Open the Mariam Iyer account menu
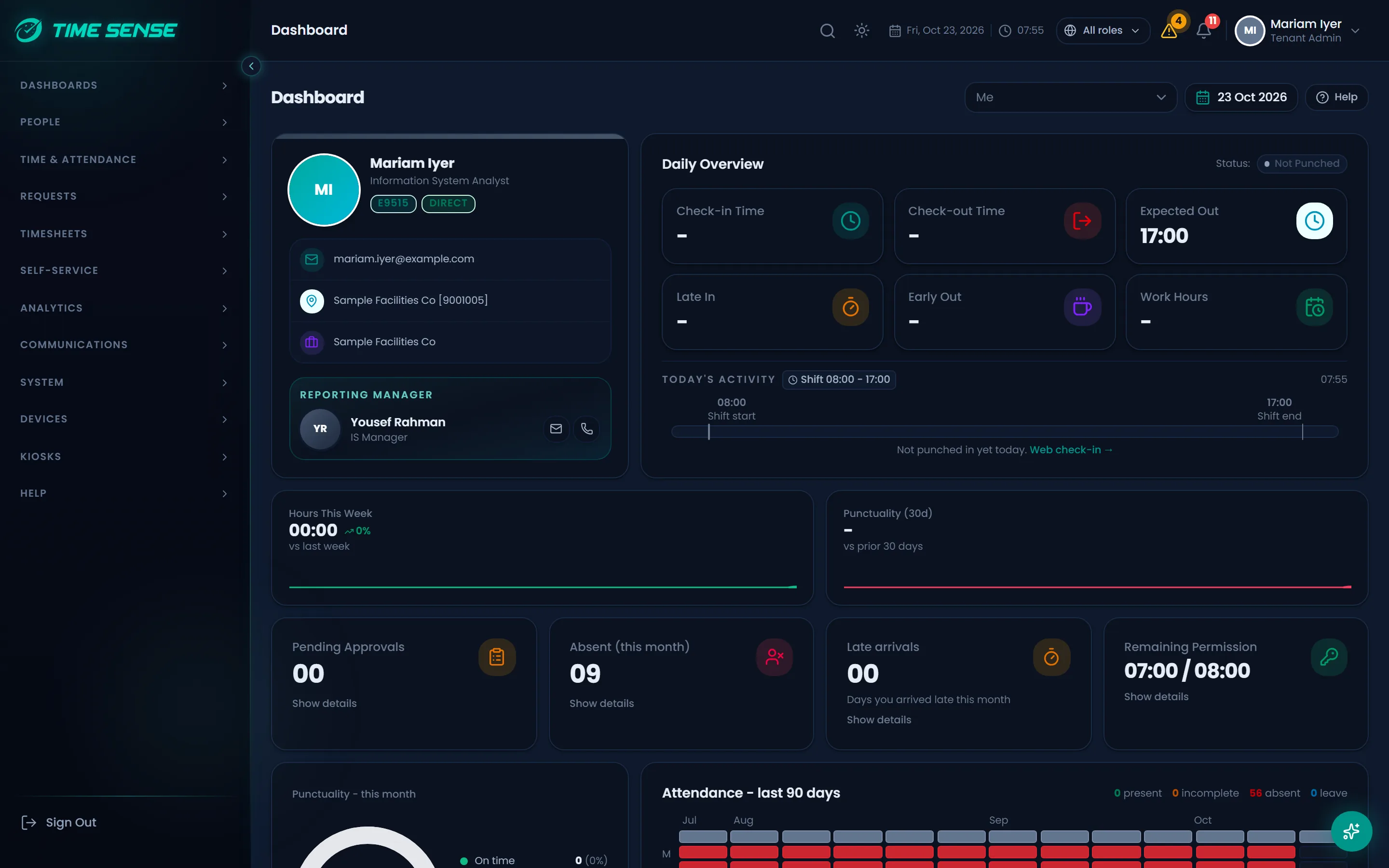The height and width of the screenshot is (868, 1389). [x=1298, y=30]
